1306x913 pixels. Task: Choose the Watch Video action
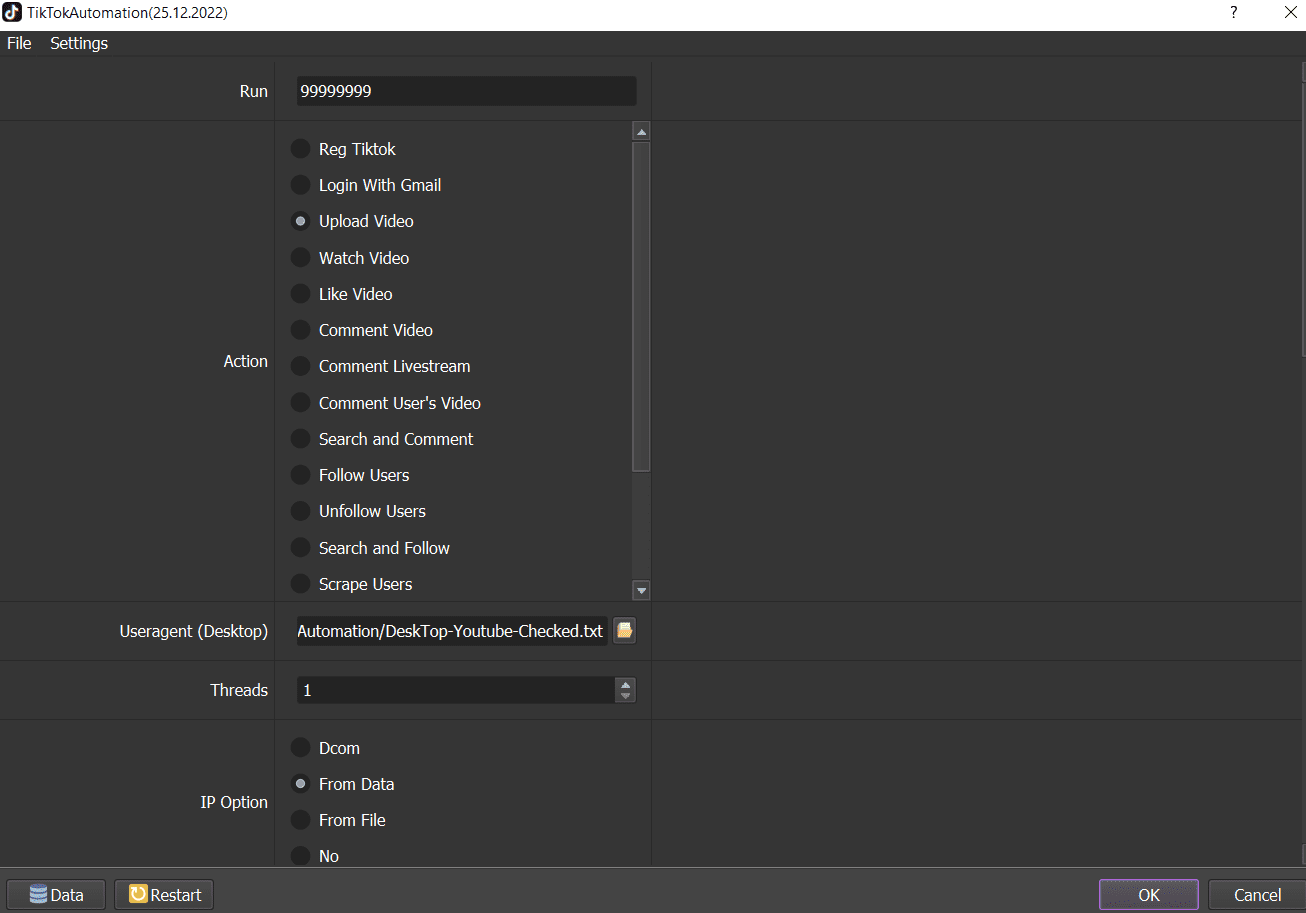click(350, 258)
